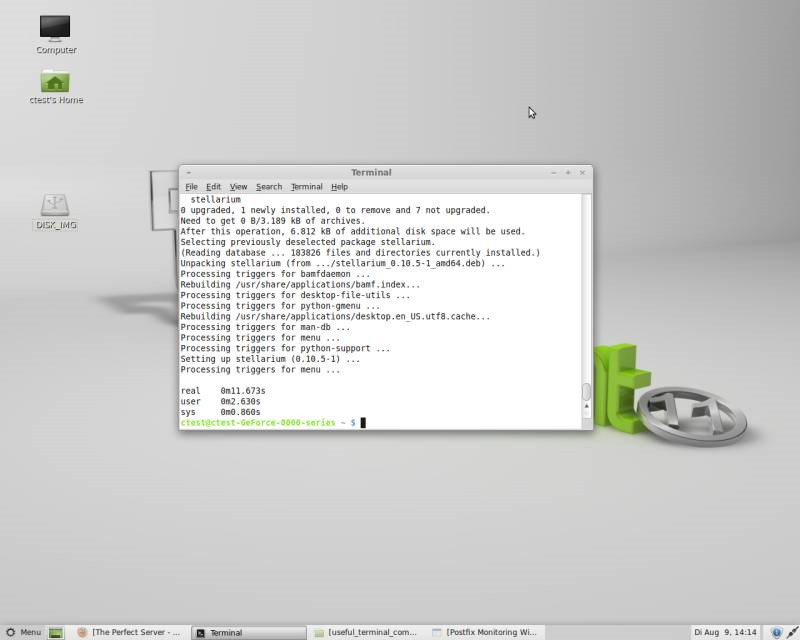
Task: Click the Terminal window menu icon in titlebar
Action: coord(189,171)
